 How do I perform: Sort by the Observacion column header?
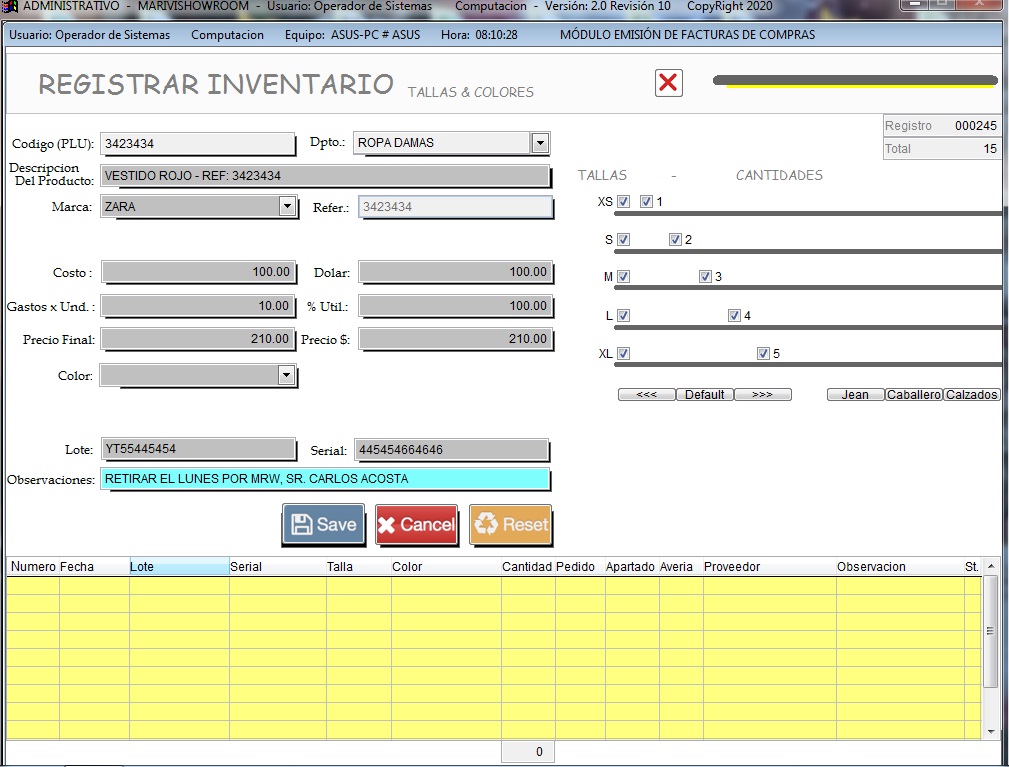click(900, 567)
